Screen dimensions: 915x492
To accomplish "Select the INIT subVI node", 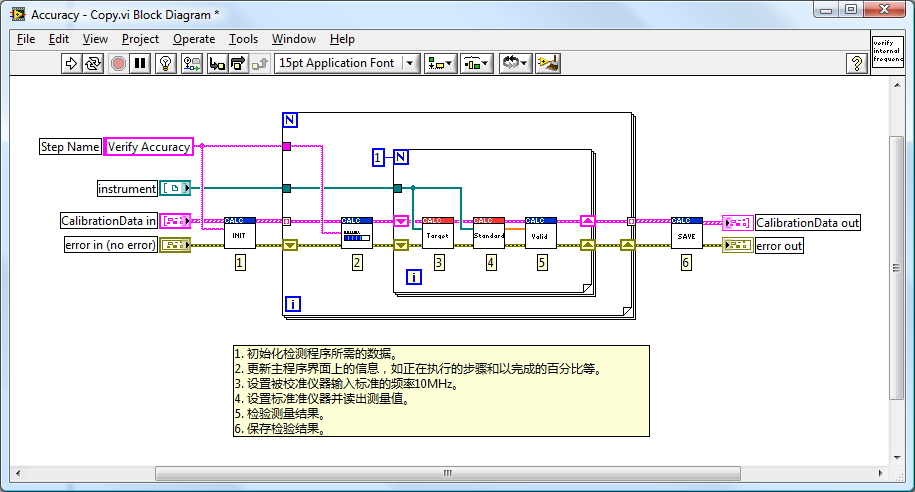I will [x=239, y=233].
